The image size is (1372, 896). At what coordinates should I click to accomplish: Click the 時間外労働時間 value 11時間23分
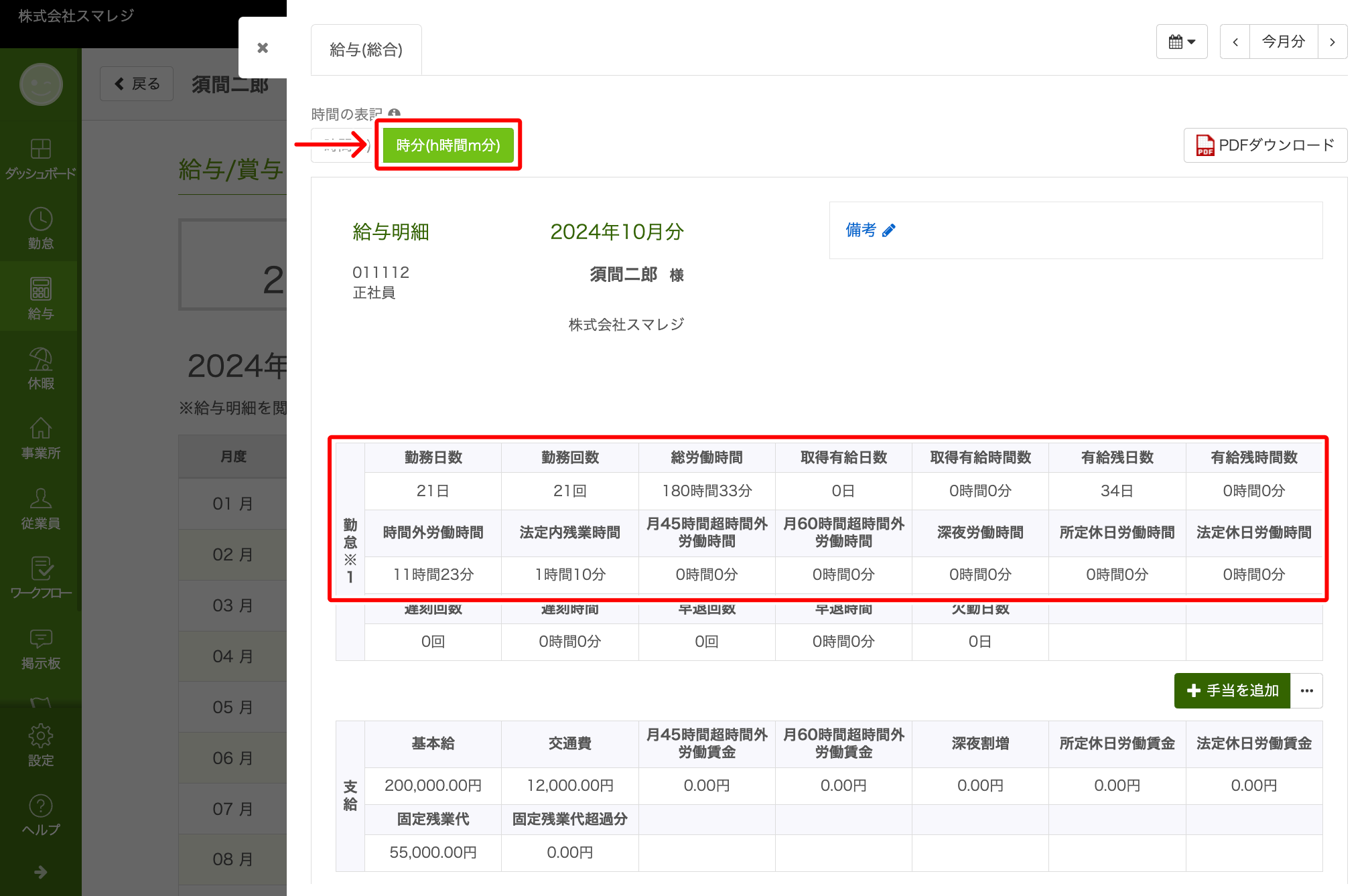[x=433, y=575]
